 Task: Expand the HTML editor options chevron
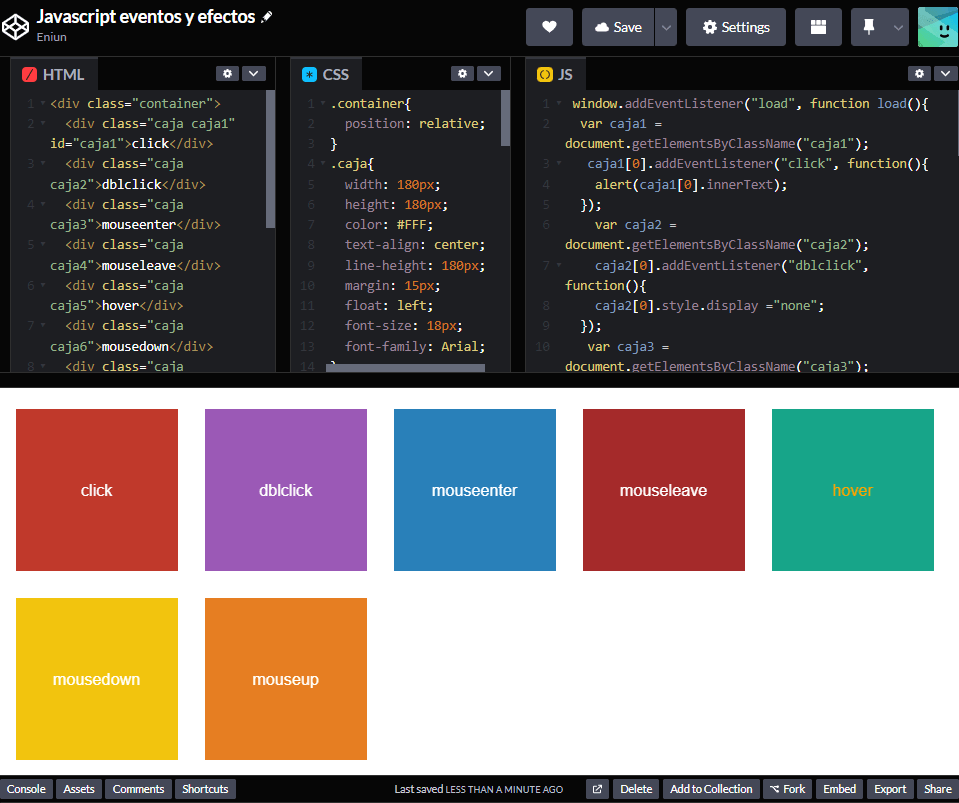click(x=254, y=73)
